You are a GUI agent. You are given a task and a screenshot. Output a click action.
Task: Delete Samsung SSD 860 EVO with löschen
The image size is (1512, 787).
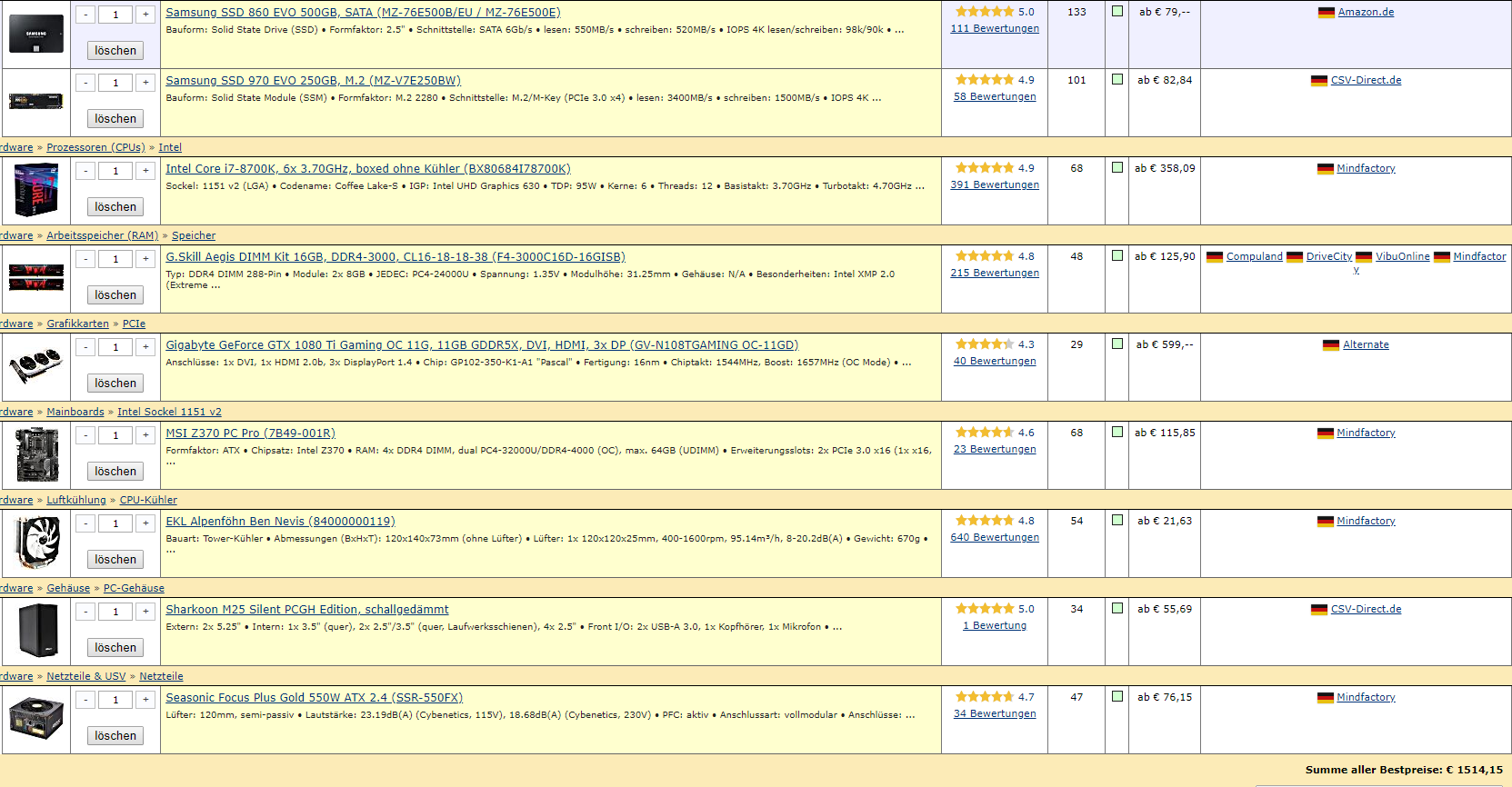click(x=115, y=51)
